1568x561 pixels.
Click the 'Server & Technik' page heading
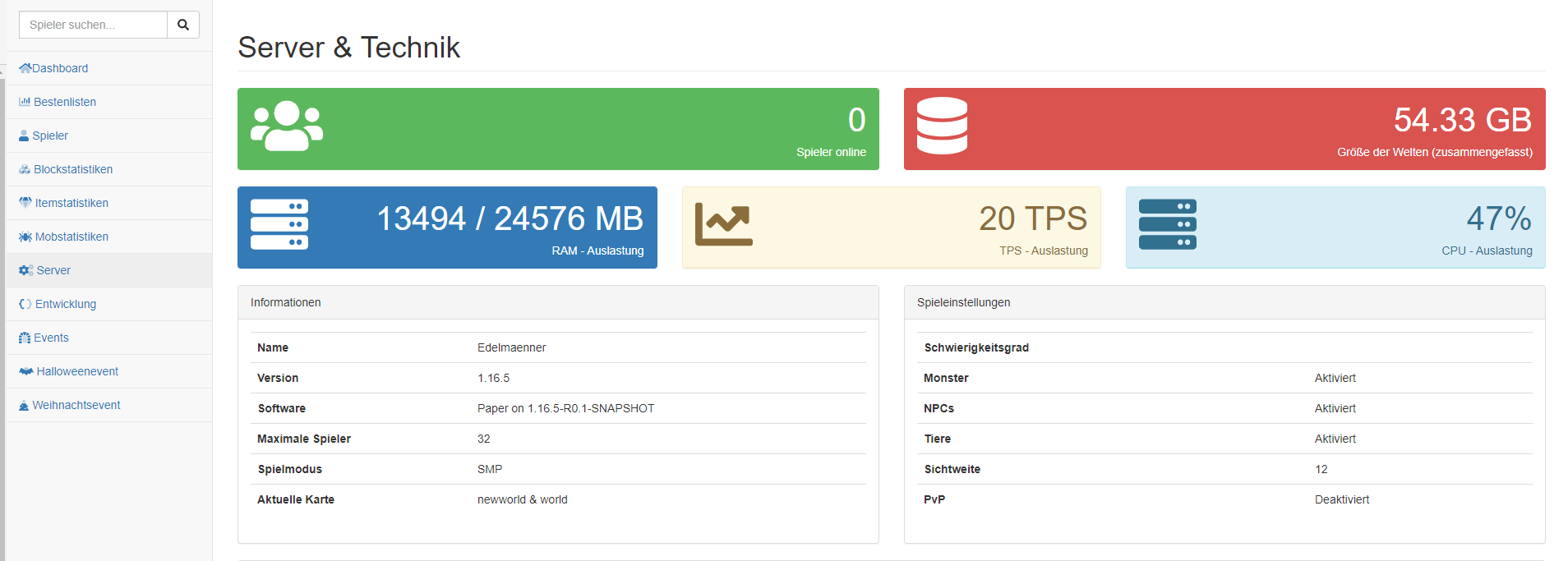coord(349,48)
